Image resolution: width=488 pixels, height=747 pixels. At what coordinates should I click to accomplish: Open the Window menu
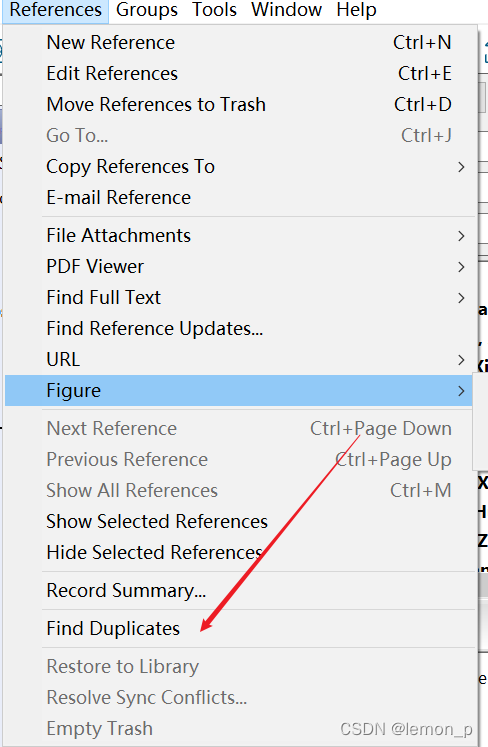pos(286,10)
